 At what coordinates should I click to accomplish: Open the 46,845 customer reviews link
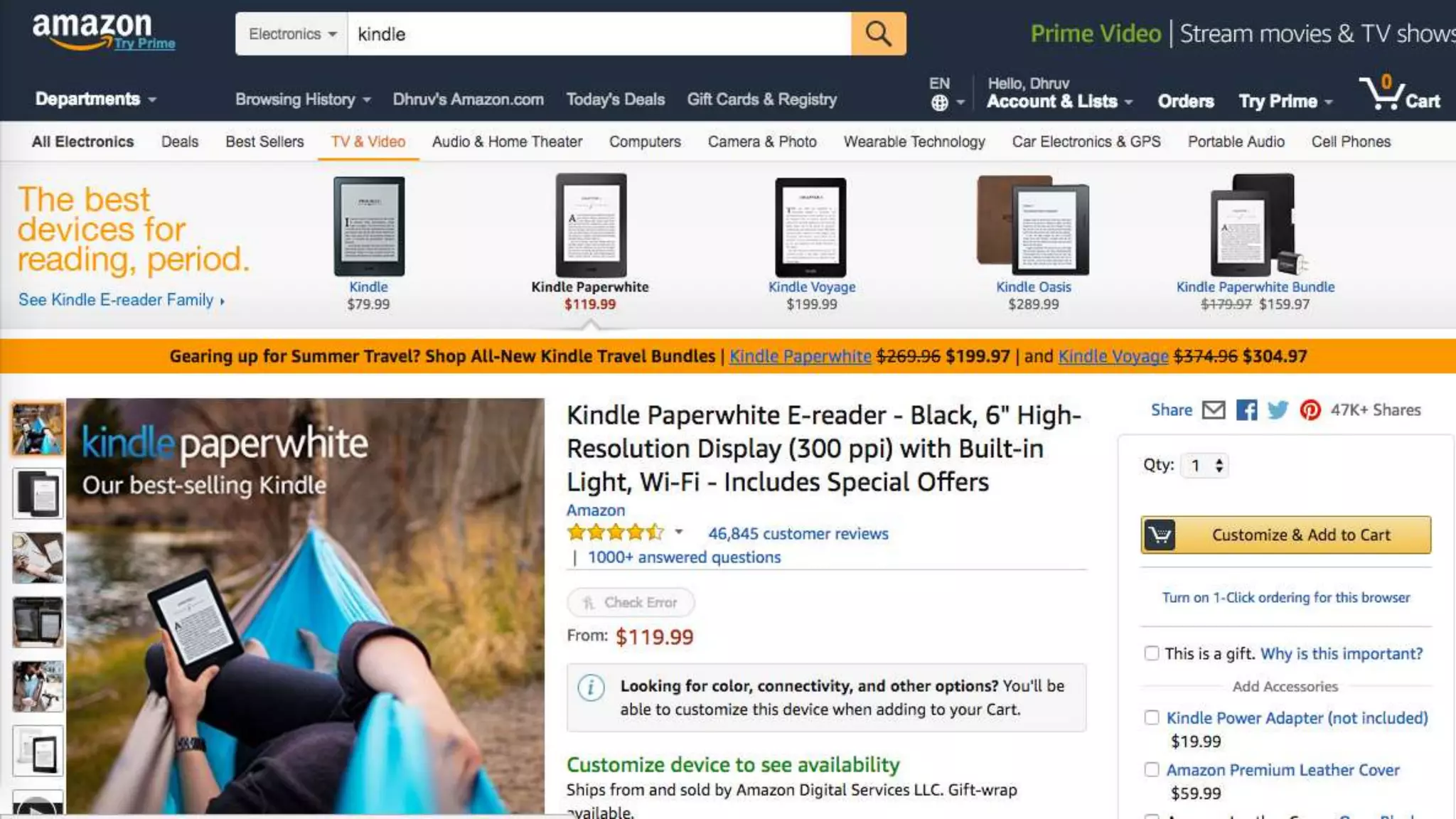(x=798, y=533)
